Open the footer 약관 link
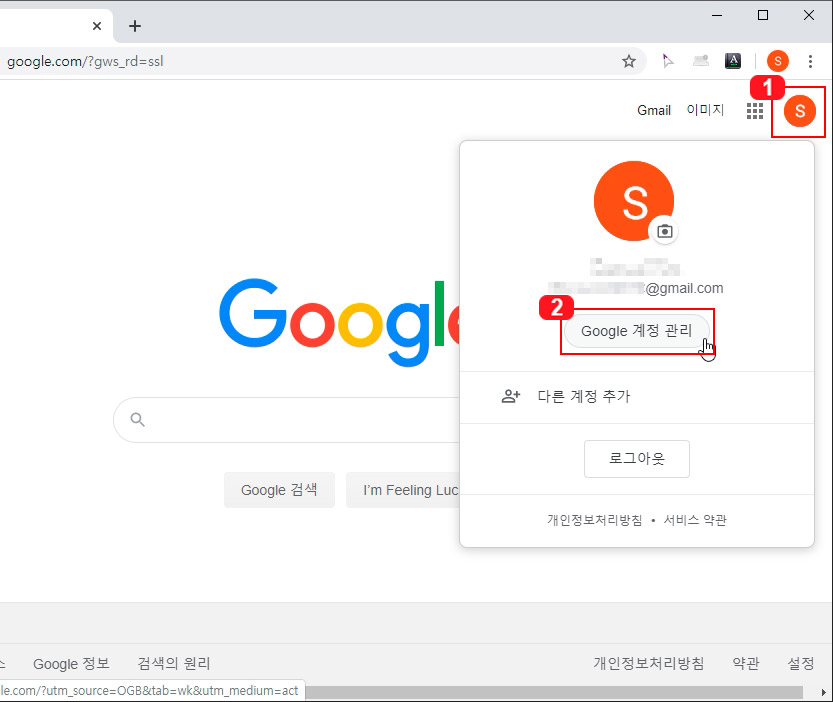833x702 pixels. coord(746,663)
